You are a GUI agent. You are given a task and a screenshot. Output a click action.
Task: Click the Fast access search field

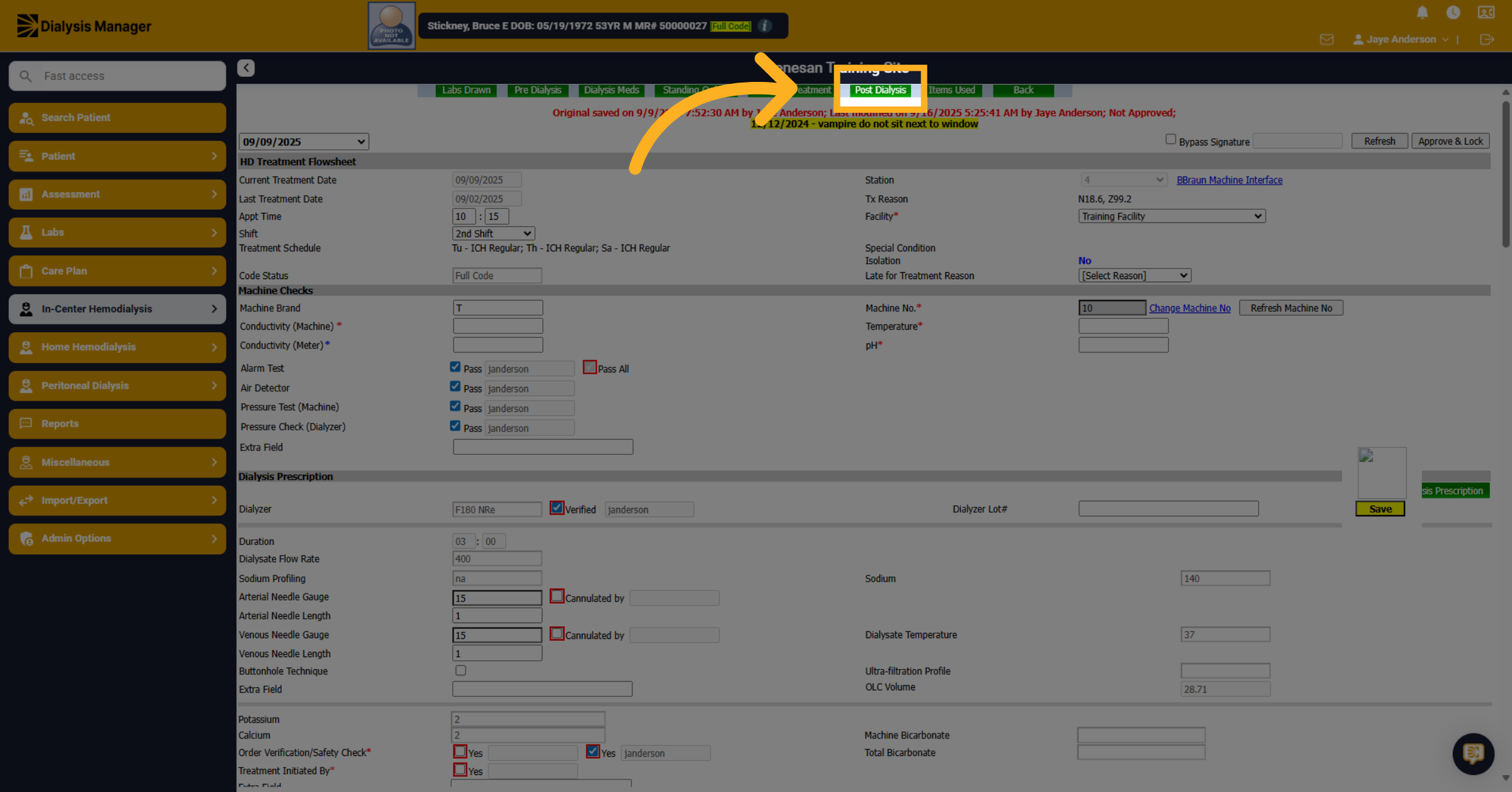coord(117,76)
